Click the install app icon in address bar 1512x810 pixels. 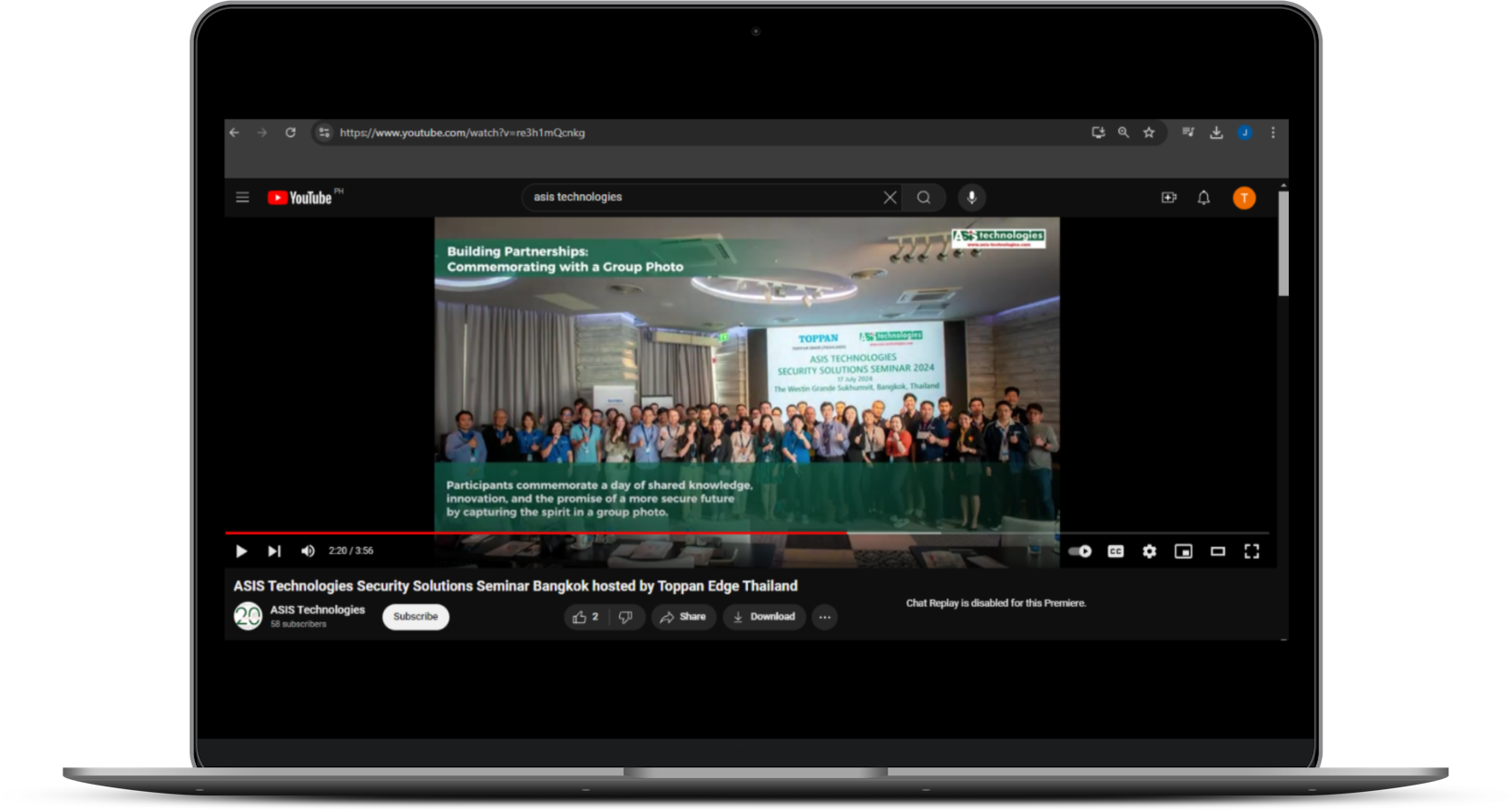(1098, 132)
